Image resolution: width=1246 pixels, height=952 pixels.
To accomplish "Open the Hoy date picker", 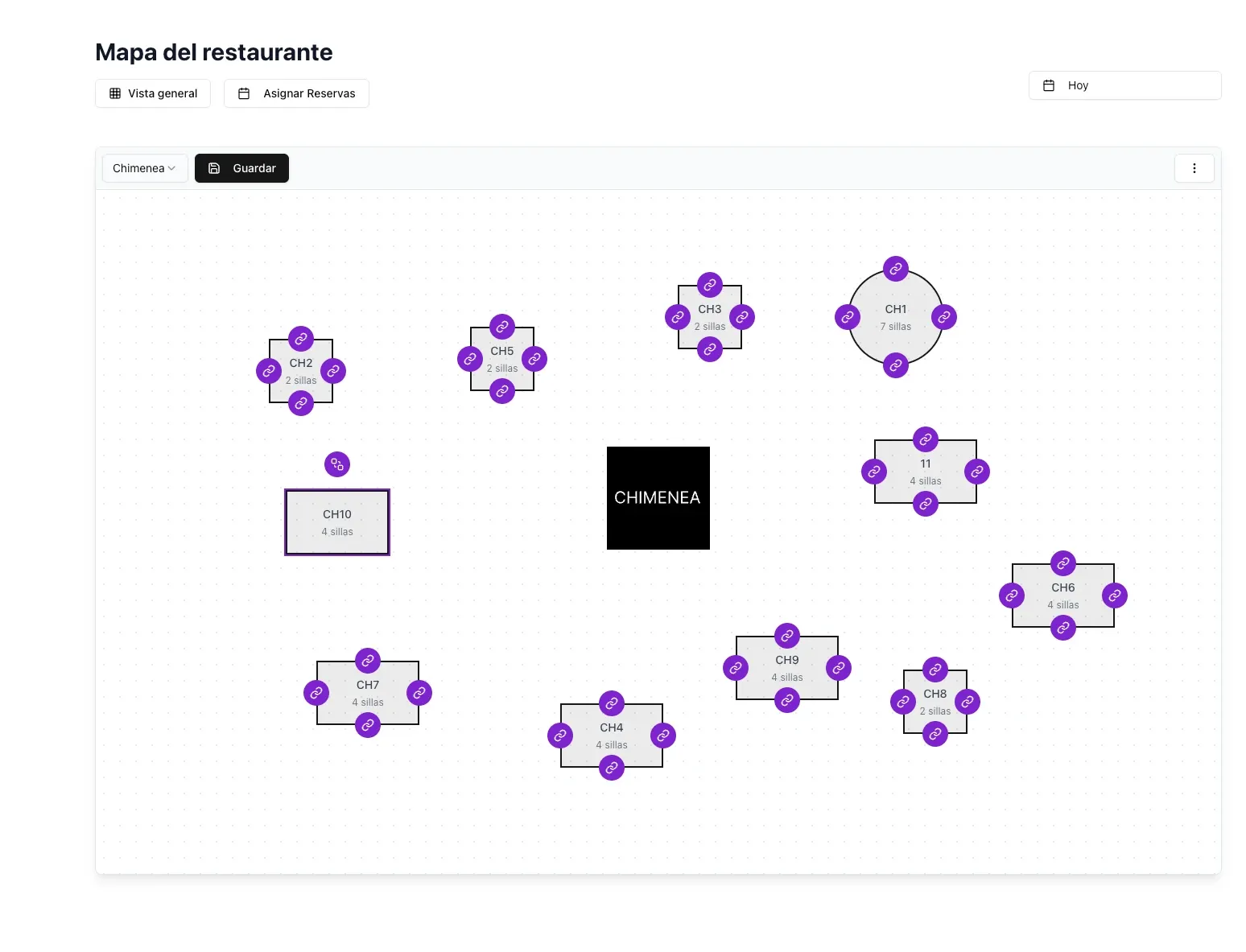I will click(1124, 85).
